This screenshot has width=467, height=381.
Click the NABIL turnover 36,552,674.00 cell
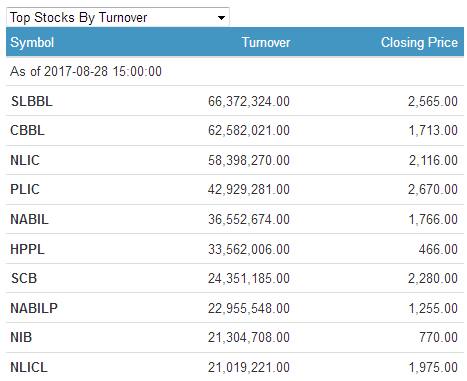click(x=249, y=219)
